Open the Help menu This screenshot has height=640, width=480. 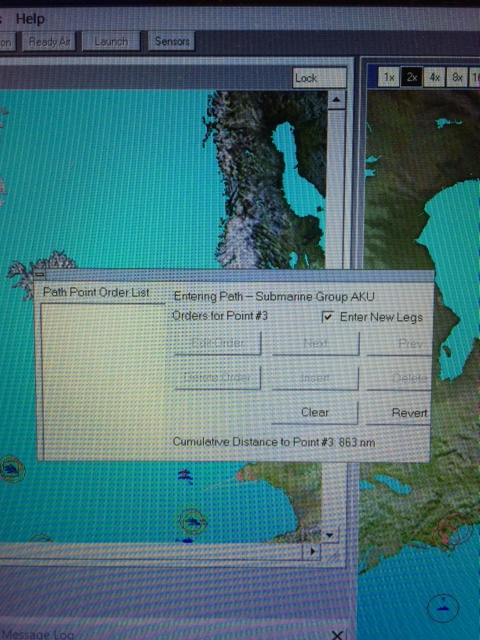[30, 19]
